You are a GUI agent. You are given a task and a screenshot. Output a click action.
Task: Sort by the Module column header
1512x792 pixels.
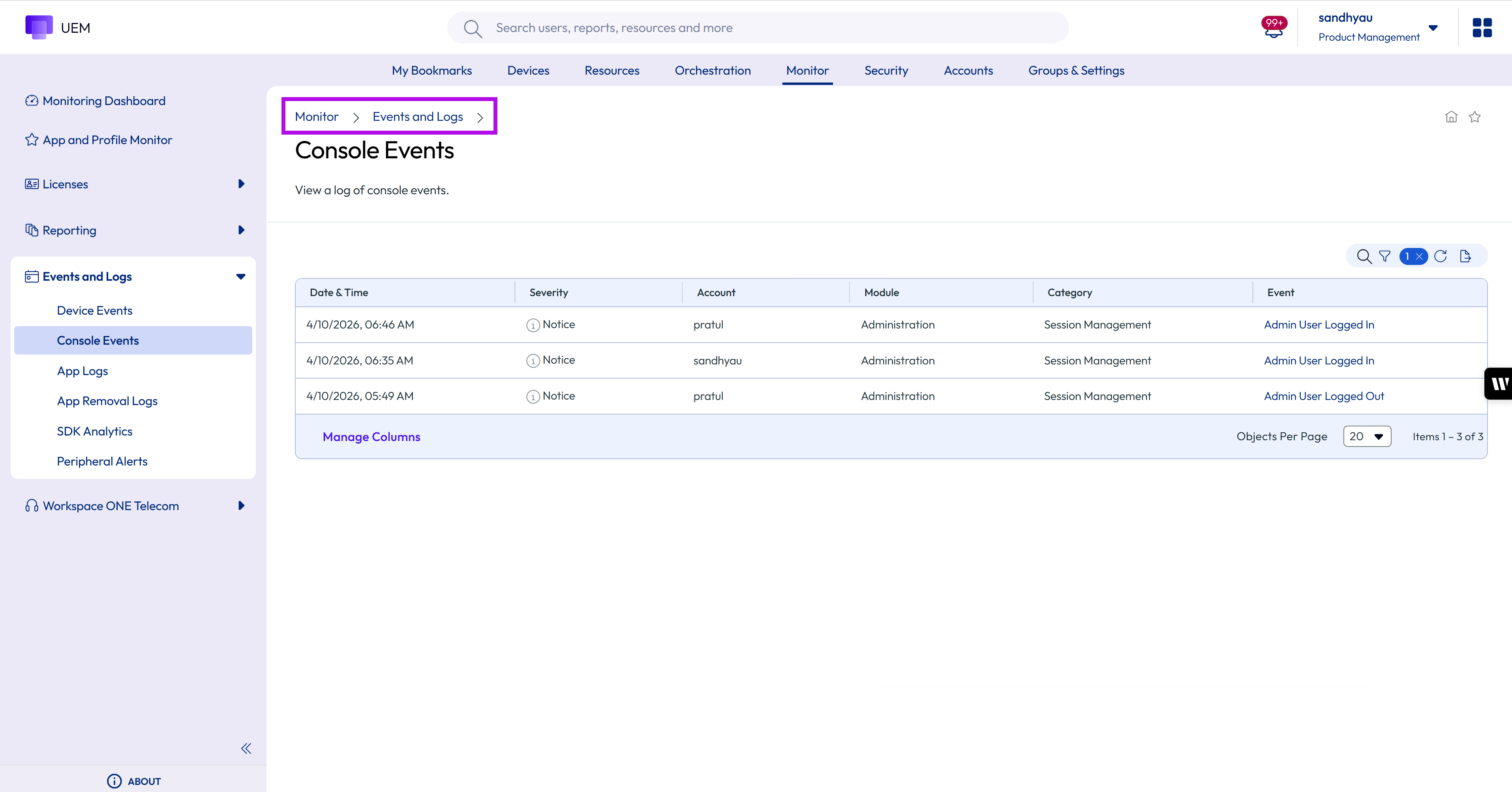click(882, 293)
